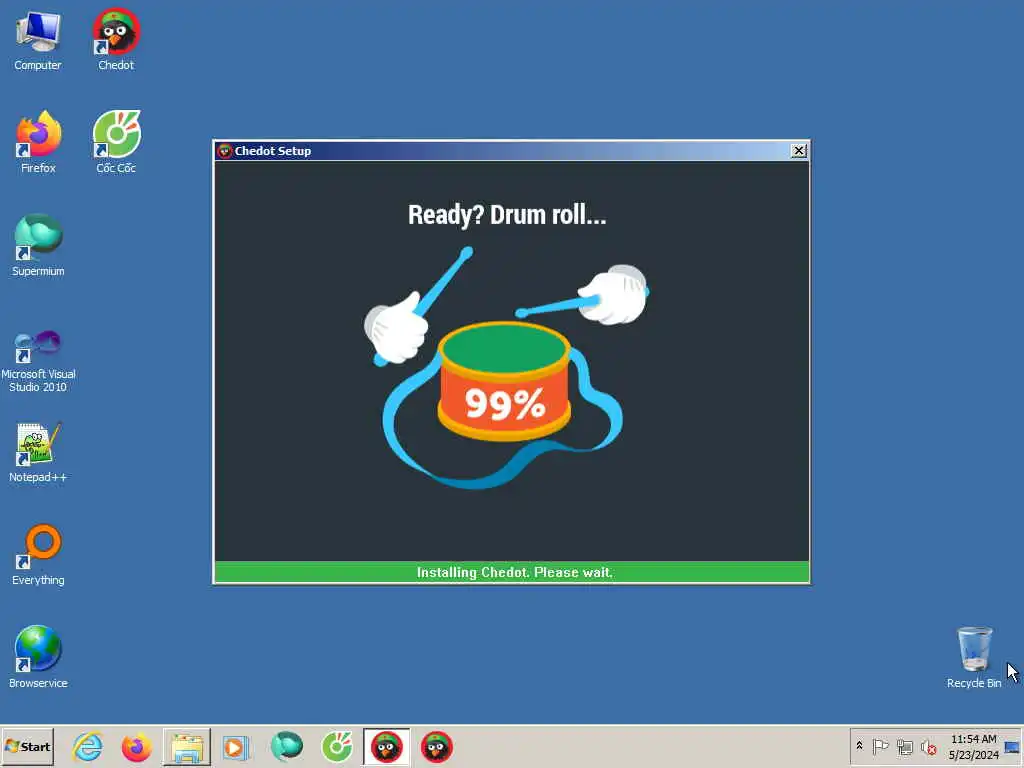Show hidden tray icons arrow
Image resolution: width=1024 pixels, height=768 pixels.
(x=859, y=746)
